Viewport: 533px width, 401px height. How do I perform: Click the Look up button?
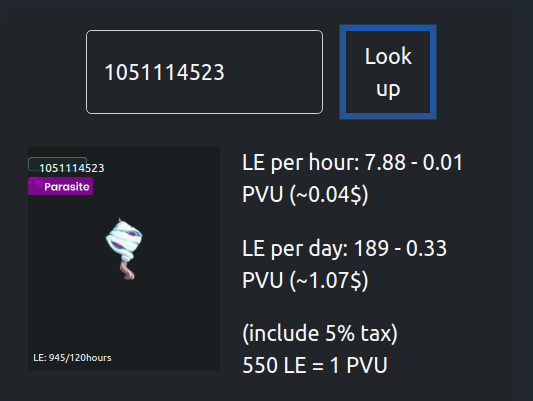388,72
